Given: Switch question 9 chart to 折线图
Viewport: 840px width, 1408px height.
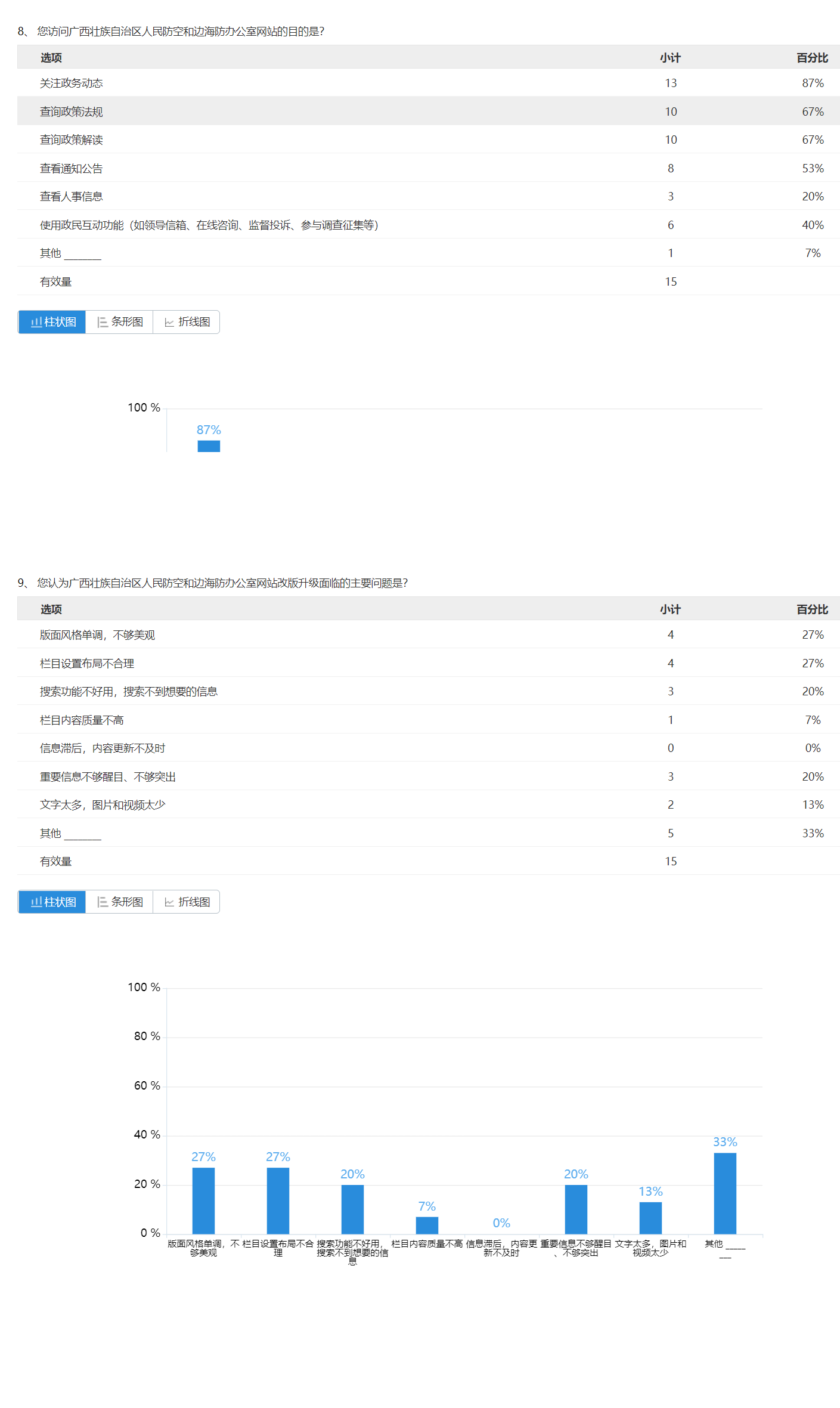Looking at the screenshot, I should (187, 902).
